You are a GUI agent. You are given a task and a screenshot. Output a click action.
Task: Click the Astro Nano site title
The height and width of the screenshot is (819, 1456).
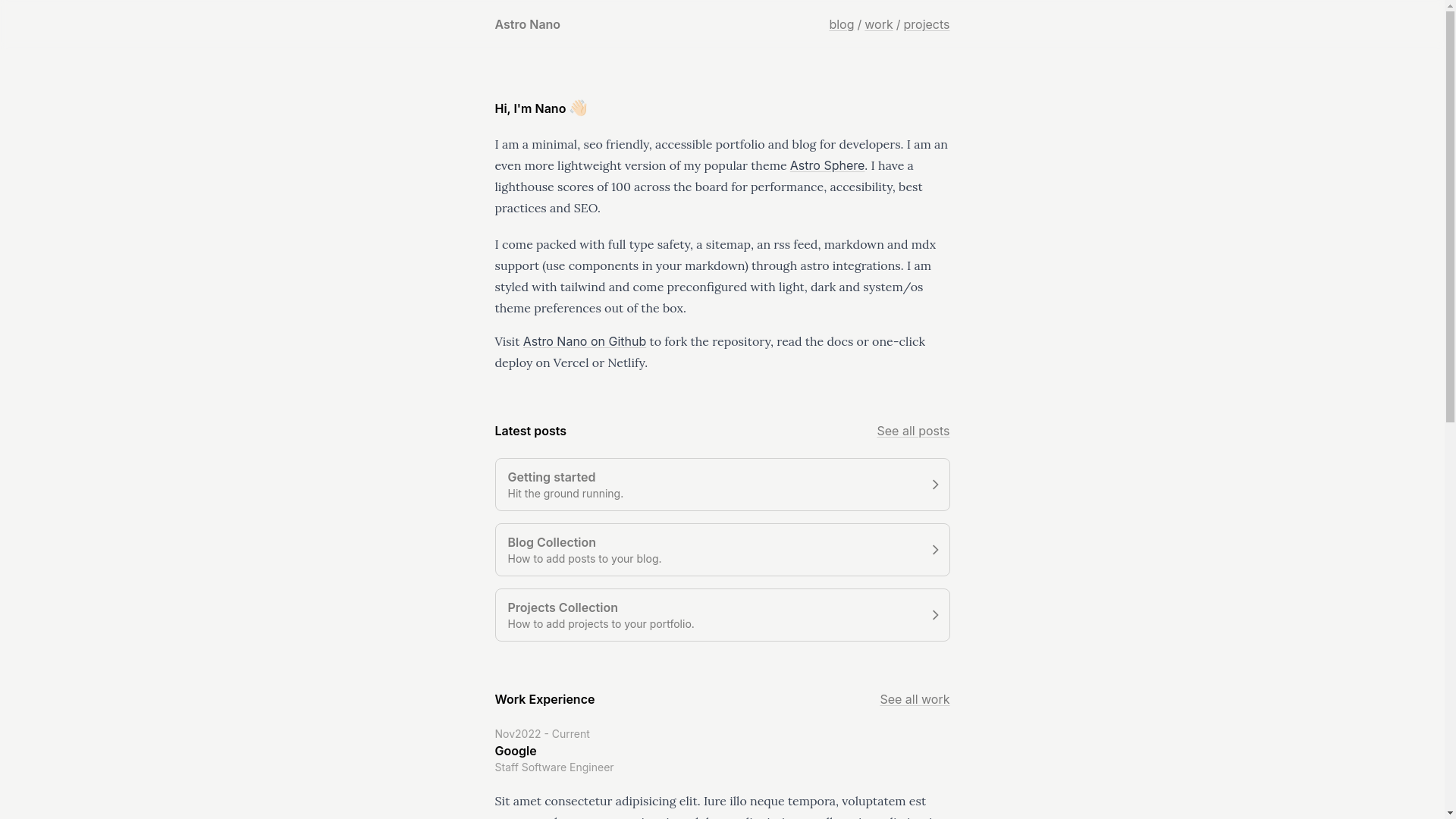click(x=527, y=24)
